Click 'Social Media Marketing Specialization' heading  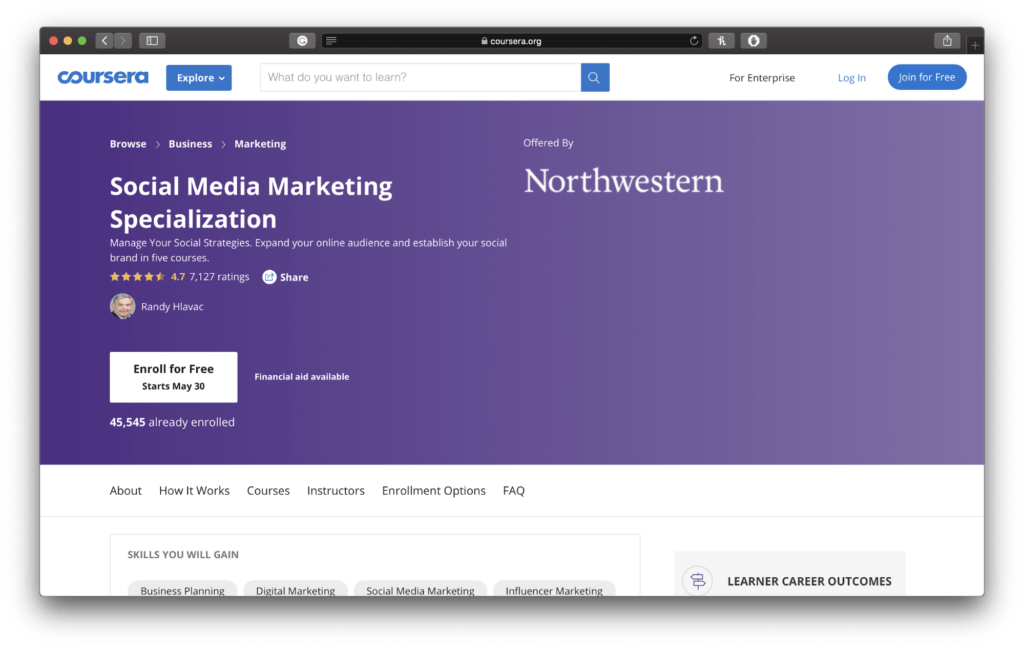pos(251,202)
